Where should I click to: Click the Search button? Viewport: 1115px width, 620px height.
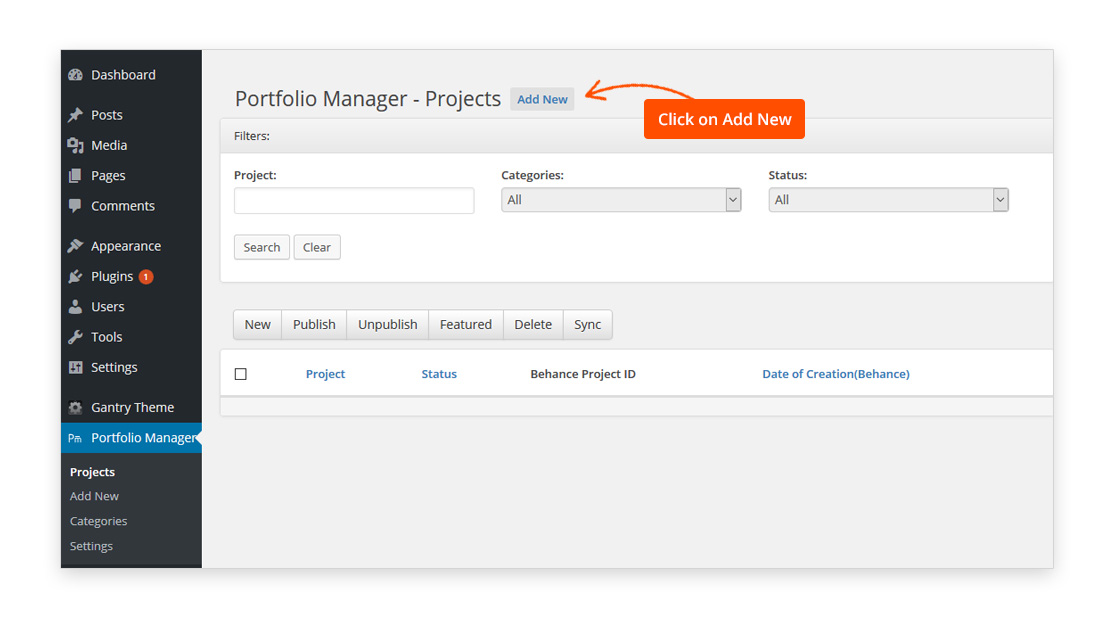click(262, 247)
